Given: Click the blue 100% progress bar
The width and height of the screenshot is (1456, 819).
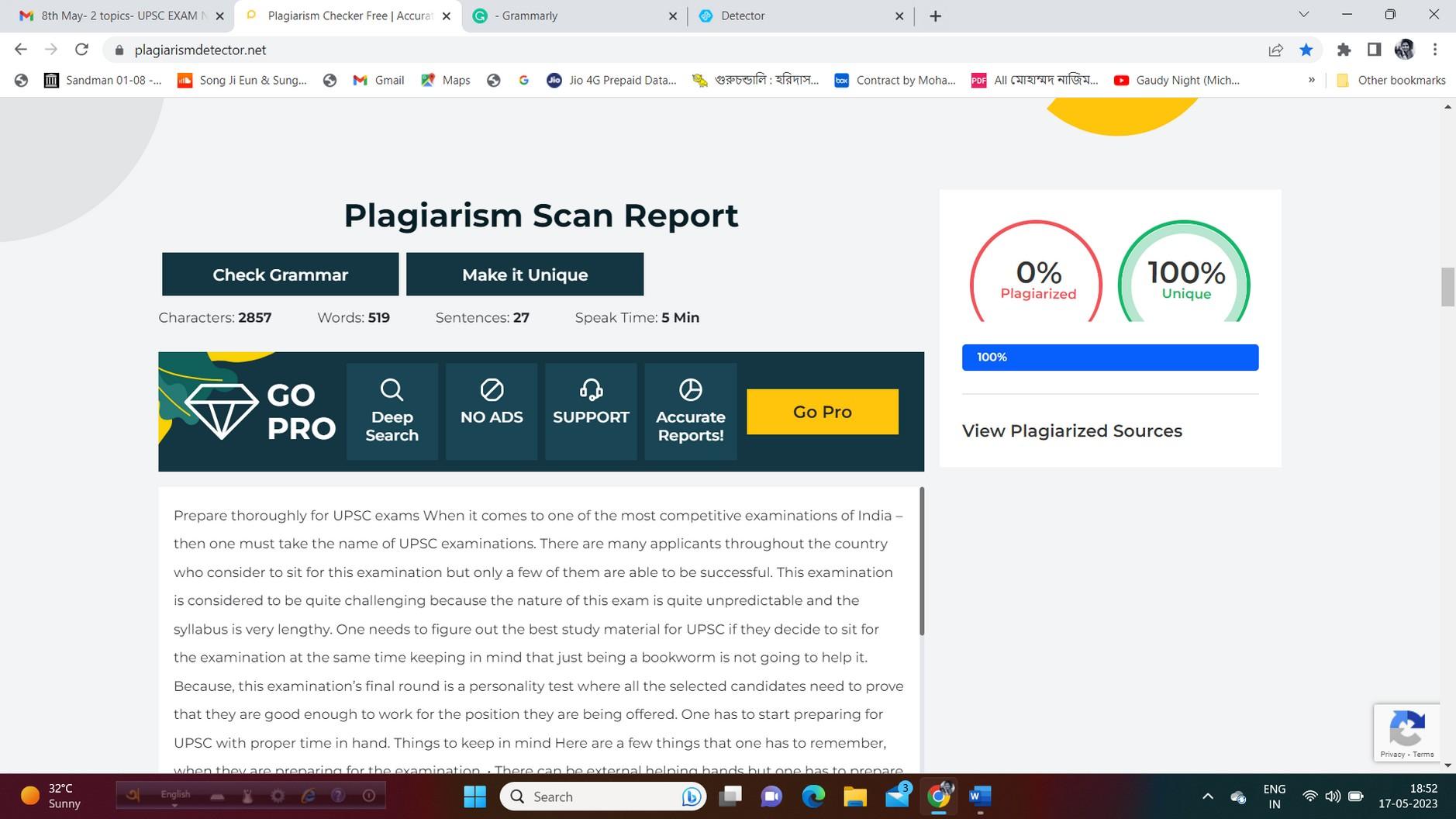Looking at the screenshot, I should tap(1110, 358).
